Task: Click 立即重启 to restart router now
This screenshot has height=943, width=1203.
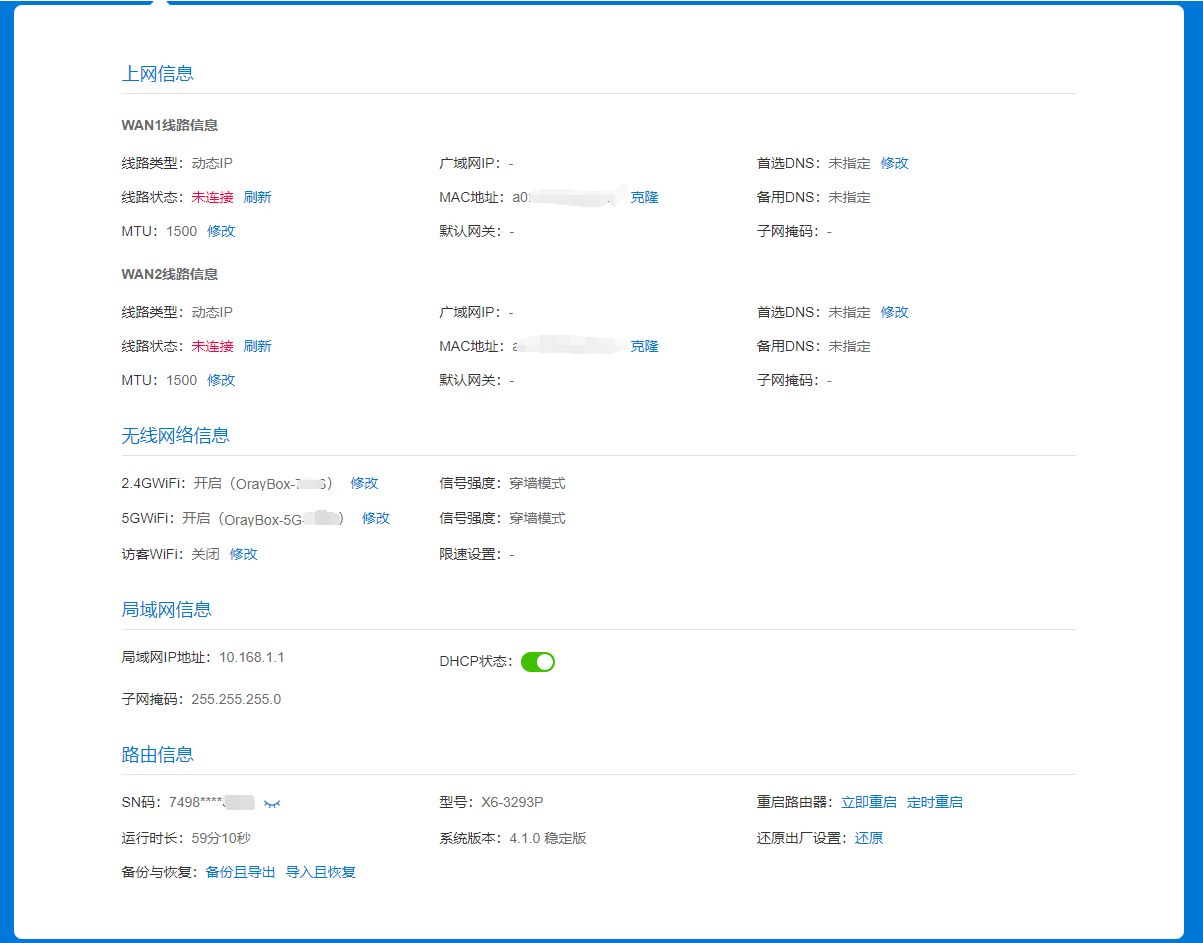Action: click(x=868, y=802)
